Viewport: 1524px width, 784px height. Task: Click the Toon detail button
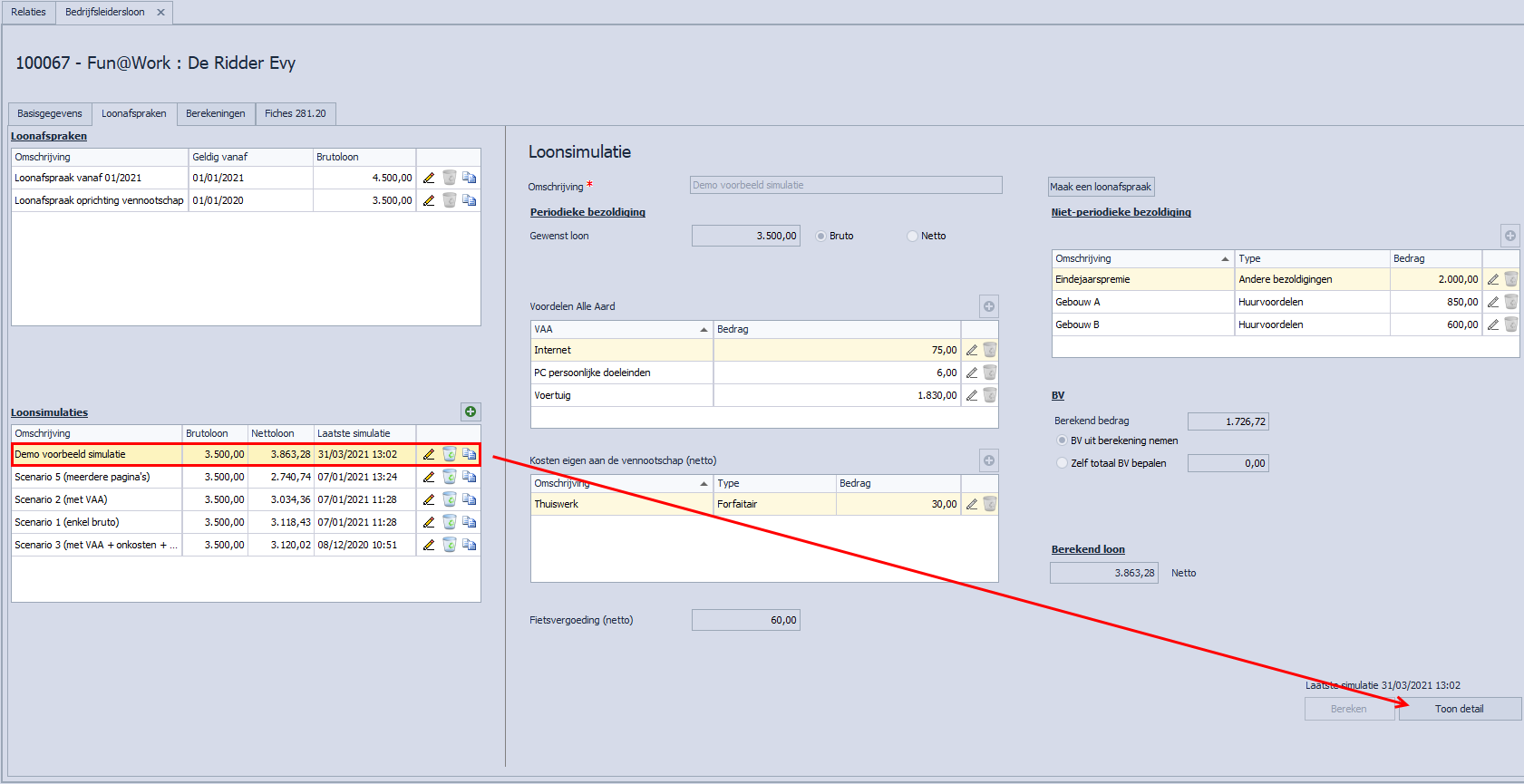tap(1459, 709)
